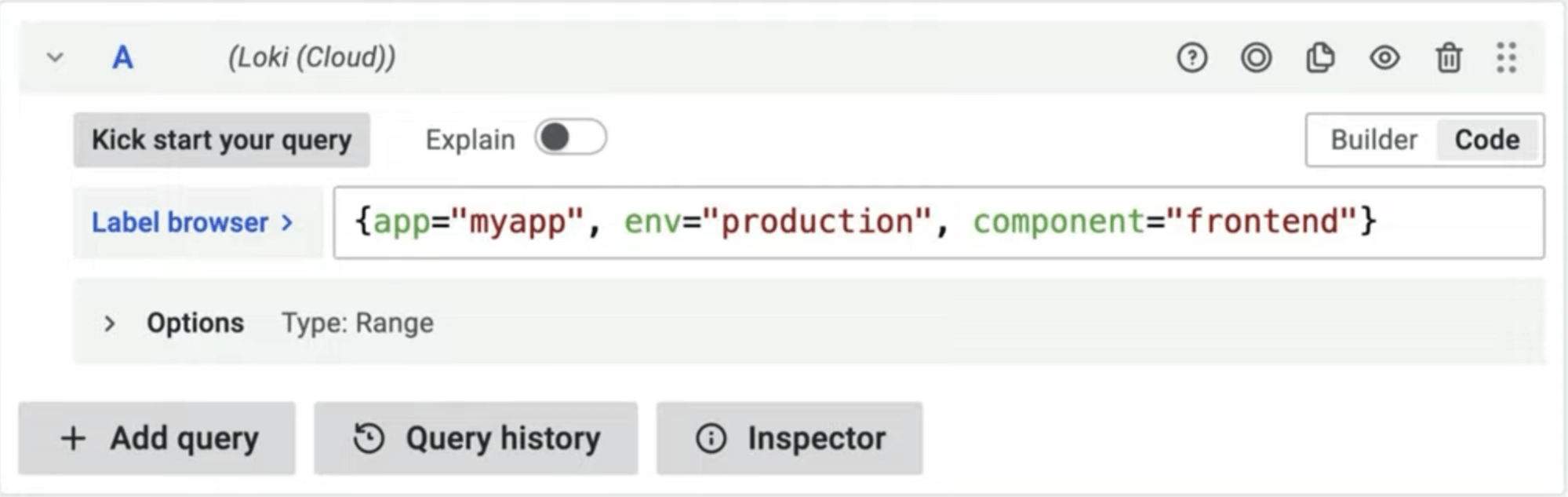Click inside the LogQL query input field
Image resolution: width=1568 pixels, height=497 pixels.
863,222
